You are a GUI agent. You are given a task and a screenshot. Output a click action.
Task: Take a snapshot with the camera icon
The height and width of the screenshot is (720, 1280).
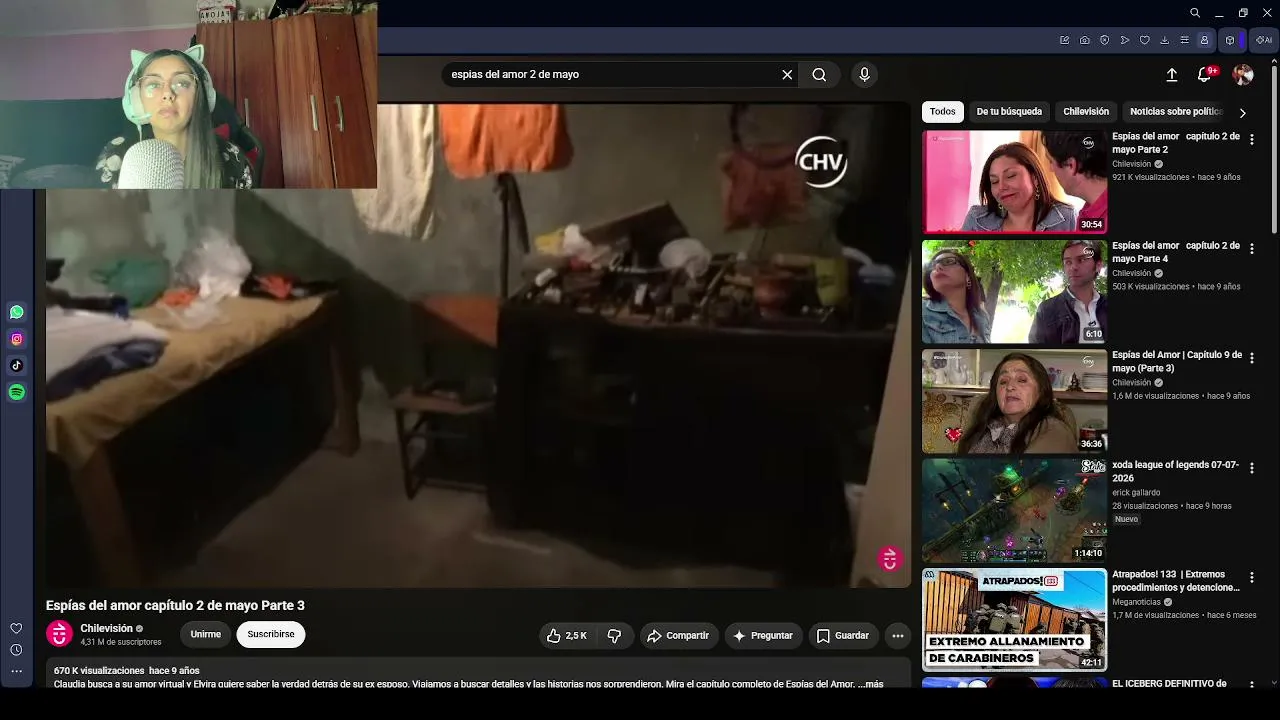click(x=1084, y=40)
